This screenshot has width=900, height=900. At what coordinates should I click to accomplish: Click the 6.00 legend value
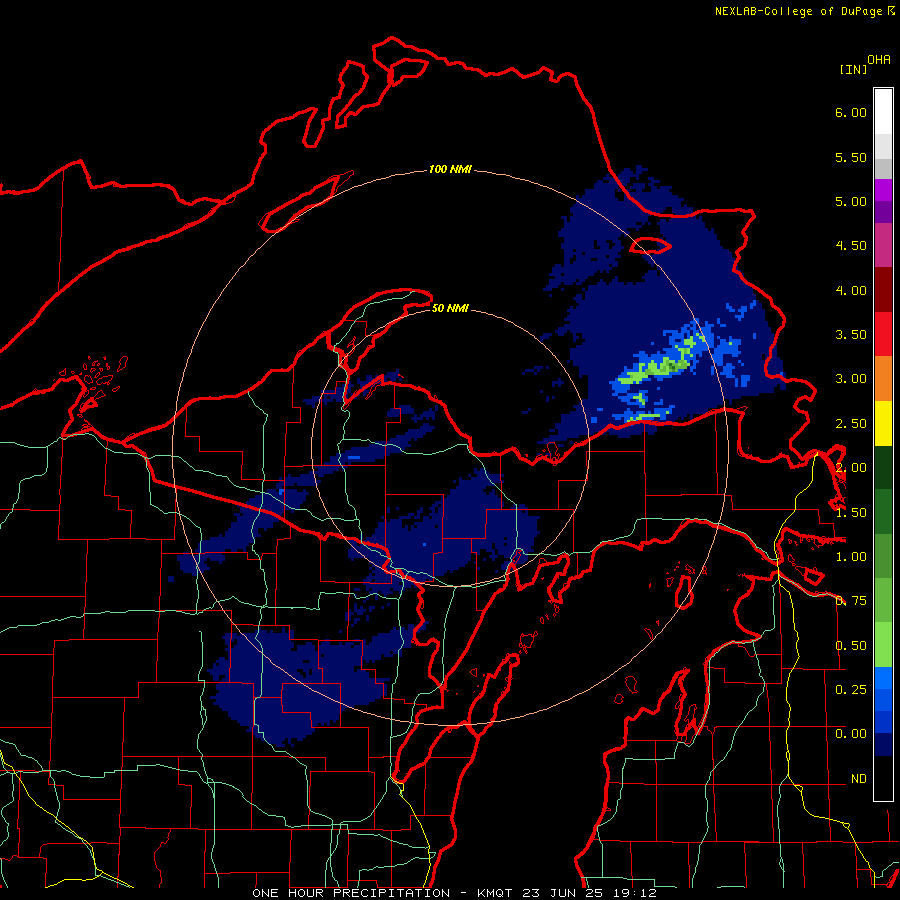click(851, 112)
